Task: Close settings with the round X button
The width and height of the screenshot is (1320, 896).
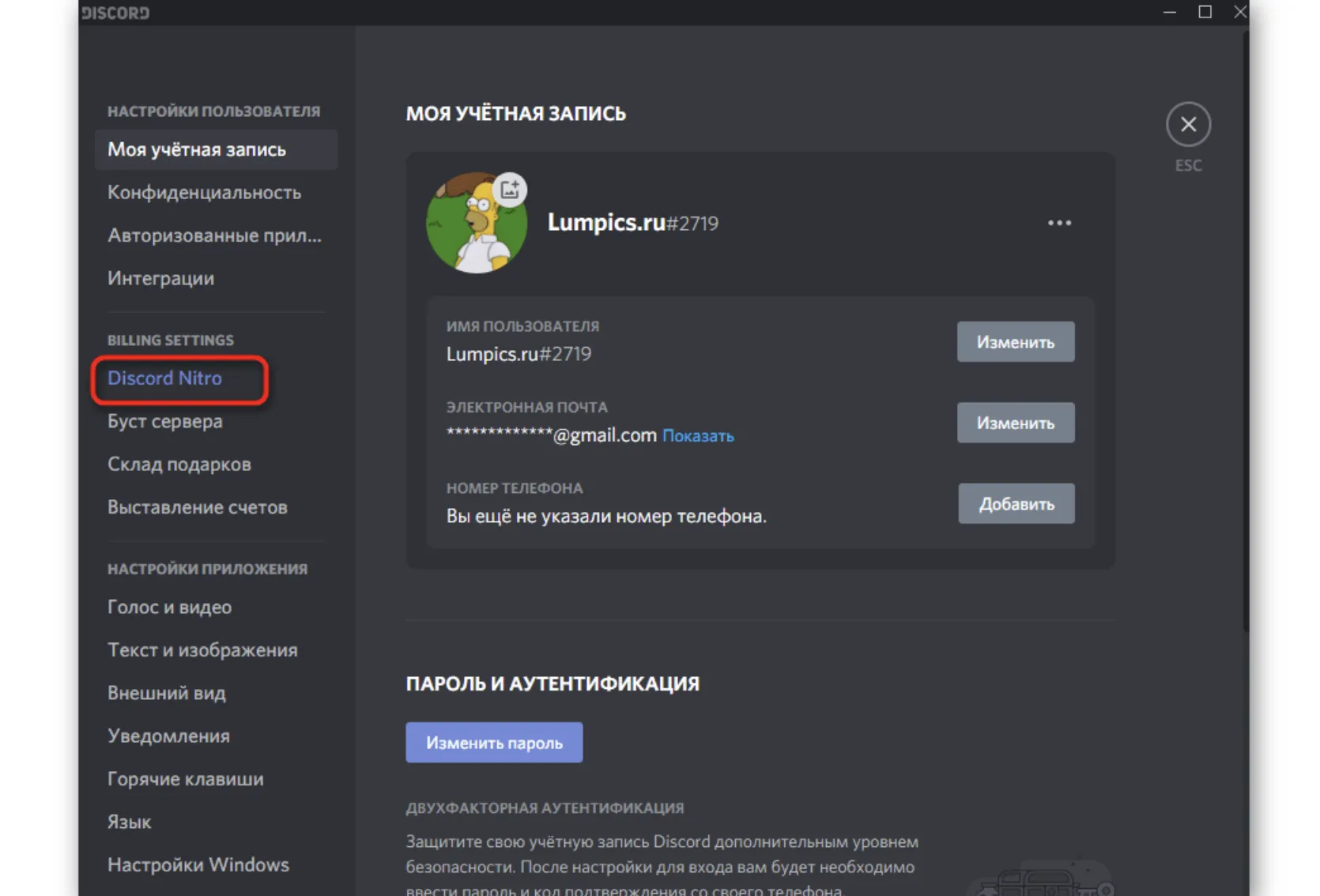Action: (1188, 124)
